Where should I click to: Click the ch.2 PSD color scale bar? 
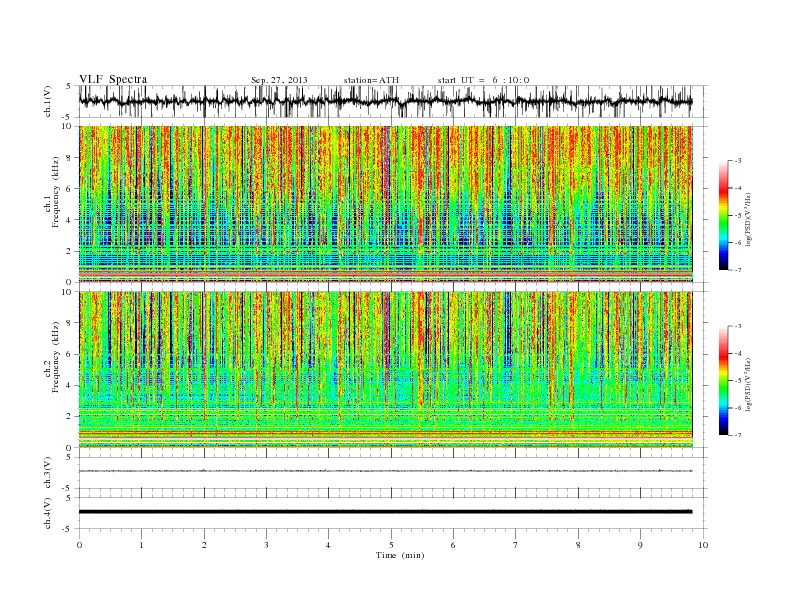point(723,380)
